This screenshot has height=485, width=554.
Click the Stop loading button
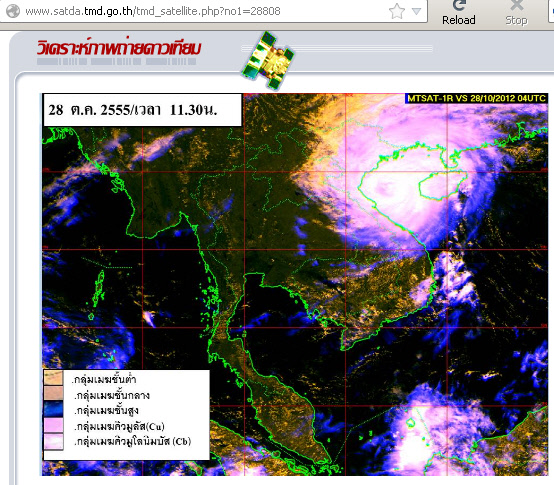pyautogui.click(x=516, y=13)
